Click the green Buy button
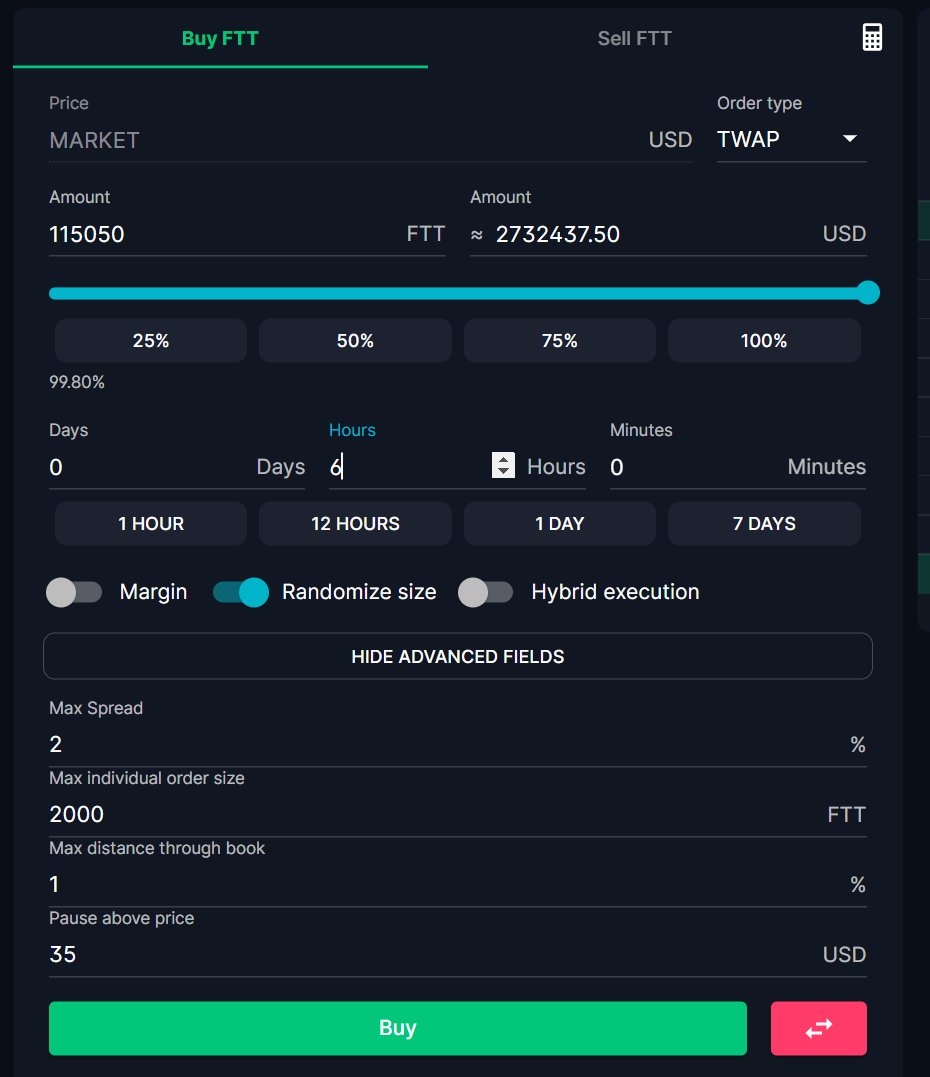 398,1028
